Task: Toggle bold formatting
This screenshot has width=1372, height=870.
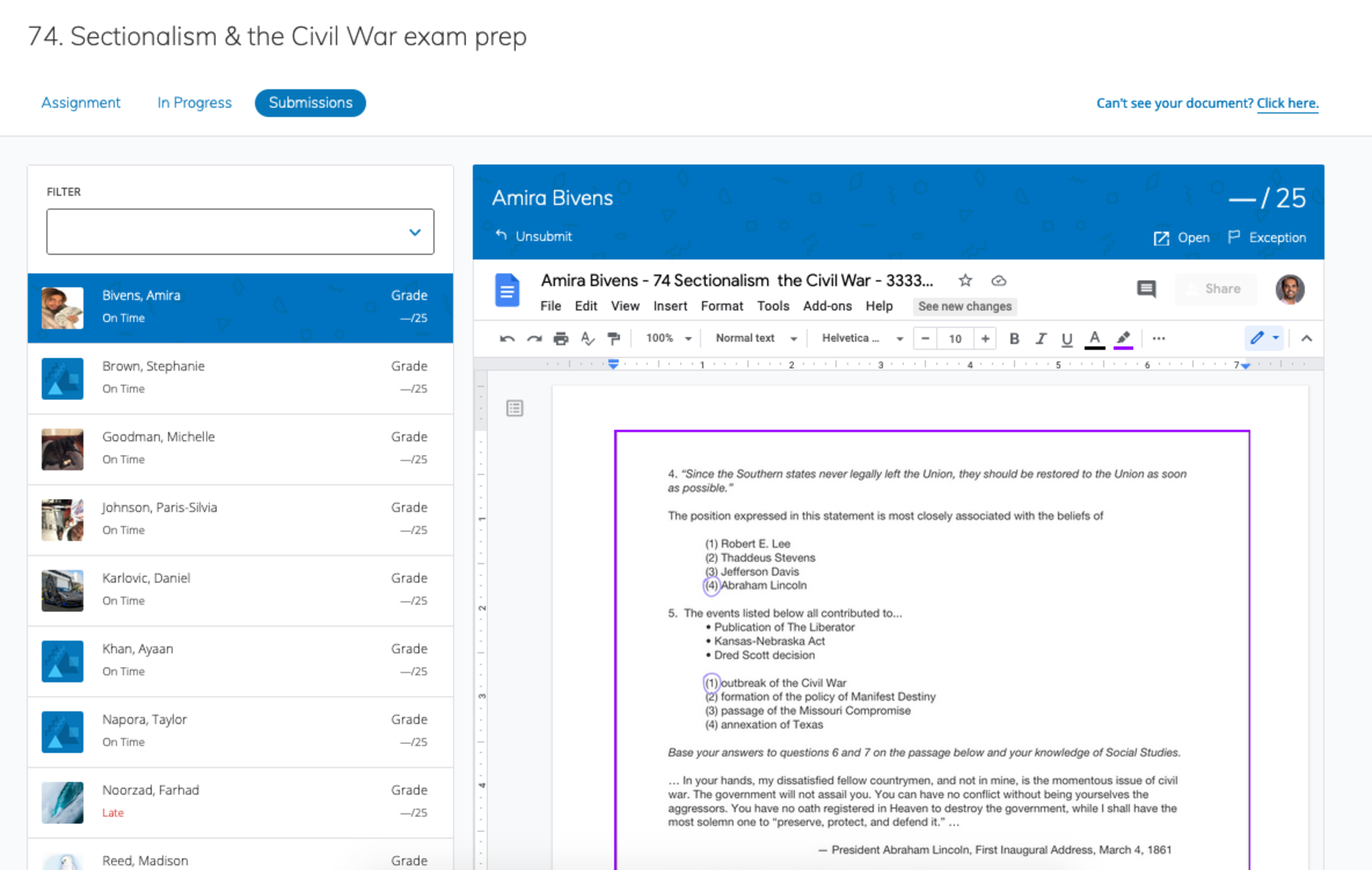Action: pyautogui.click(x=1014, y=339)
